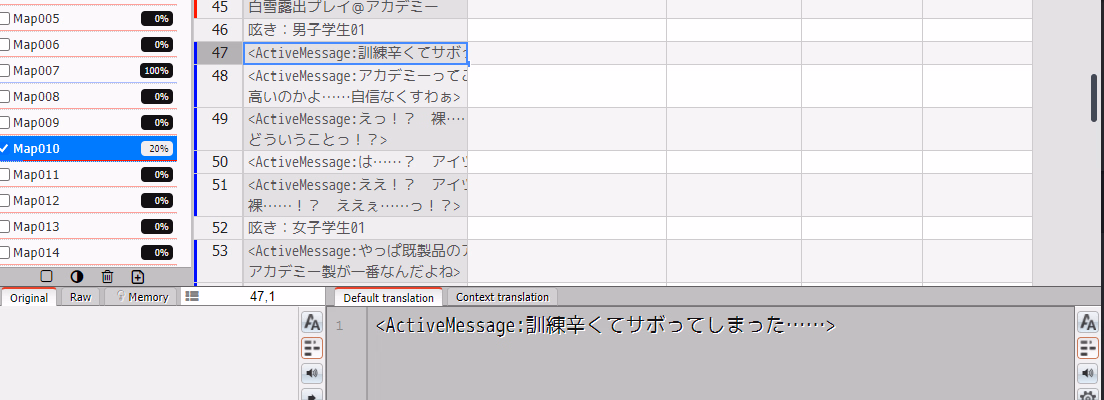Click the Map007 100% progress badge

point(157,71)
